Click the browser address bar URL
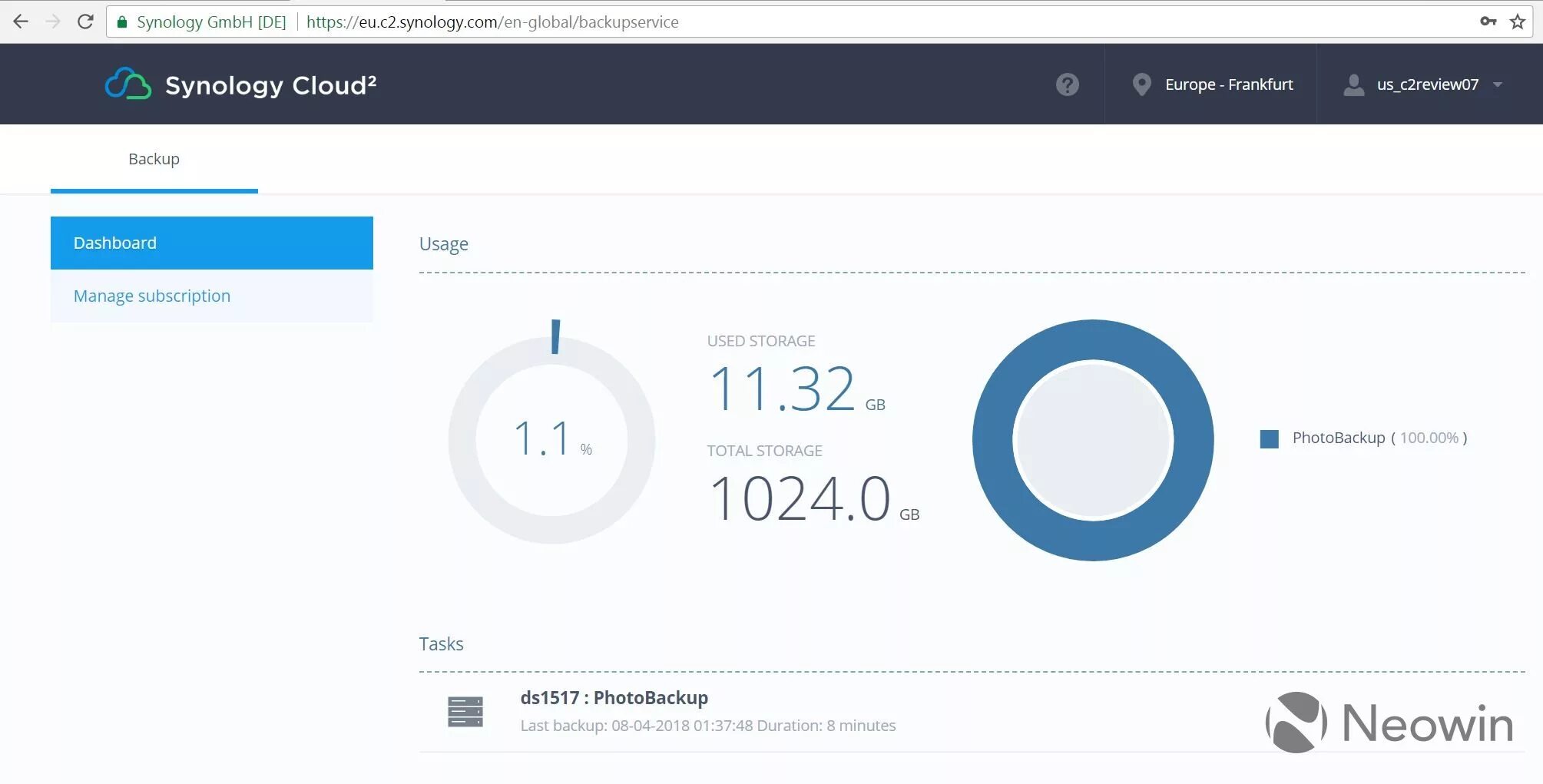1543x784 pixels. tap(492, 22)
